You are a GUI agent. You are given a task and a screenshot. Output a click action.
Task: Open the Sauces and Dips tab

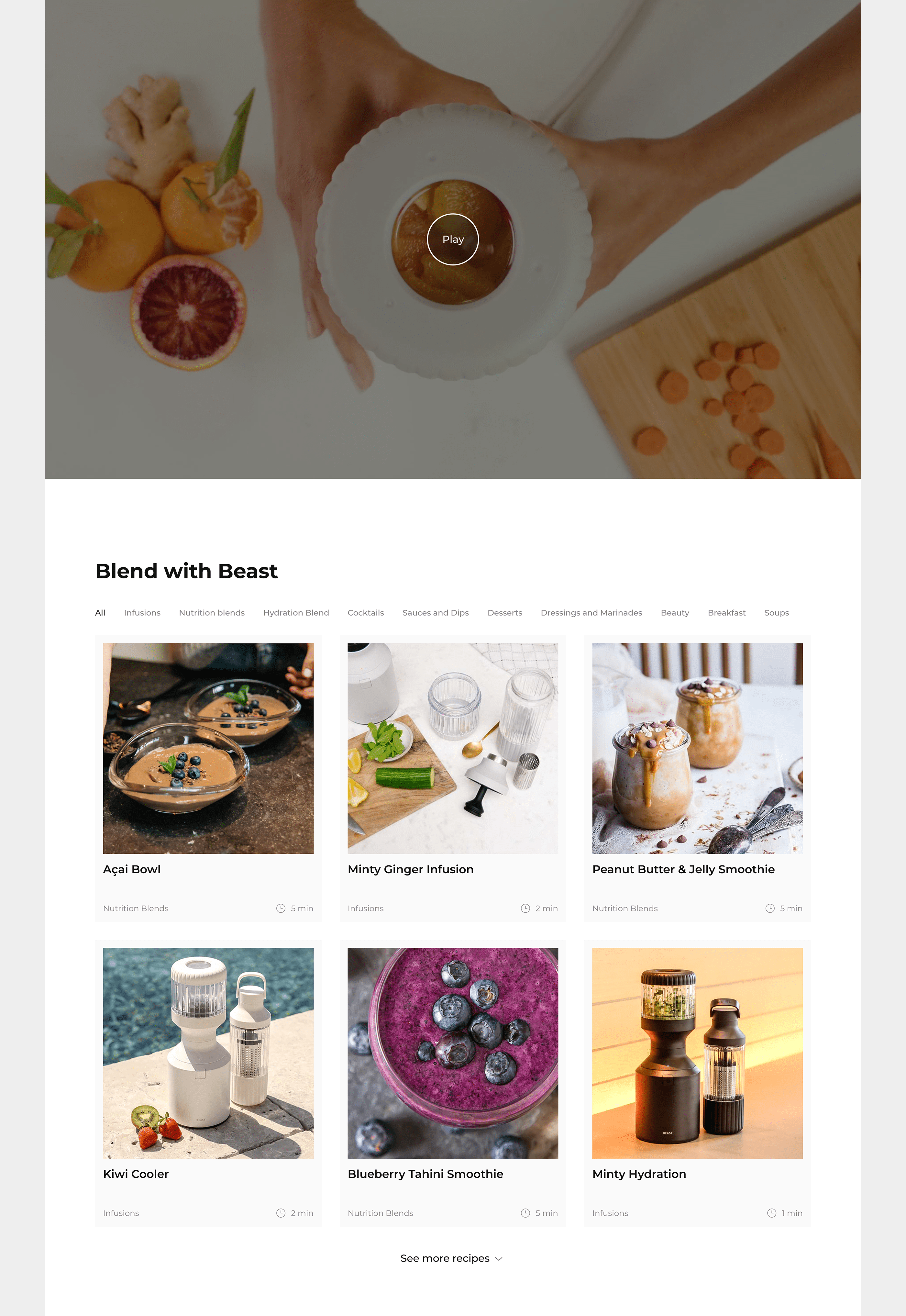click(436, 613)
